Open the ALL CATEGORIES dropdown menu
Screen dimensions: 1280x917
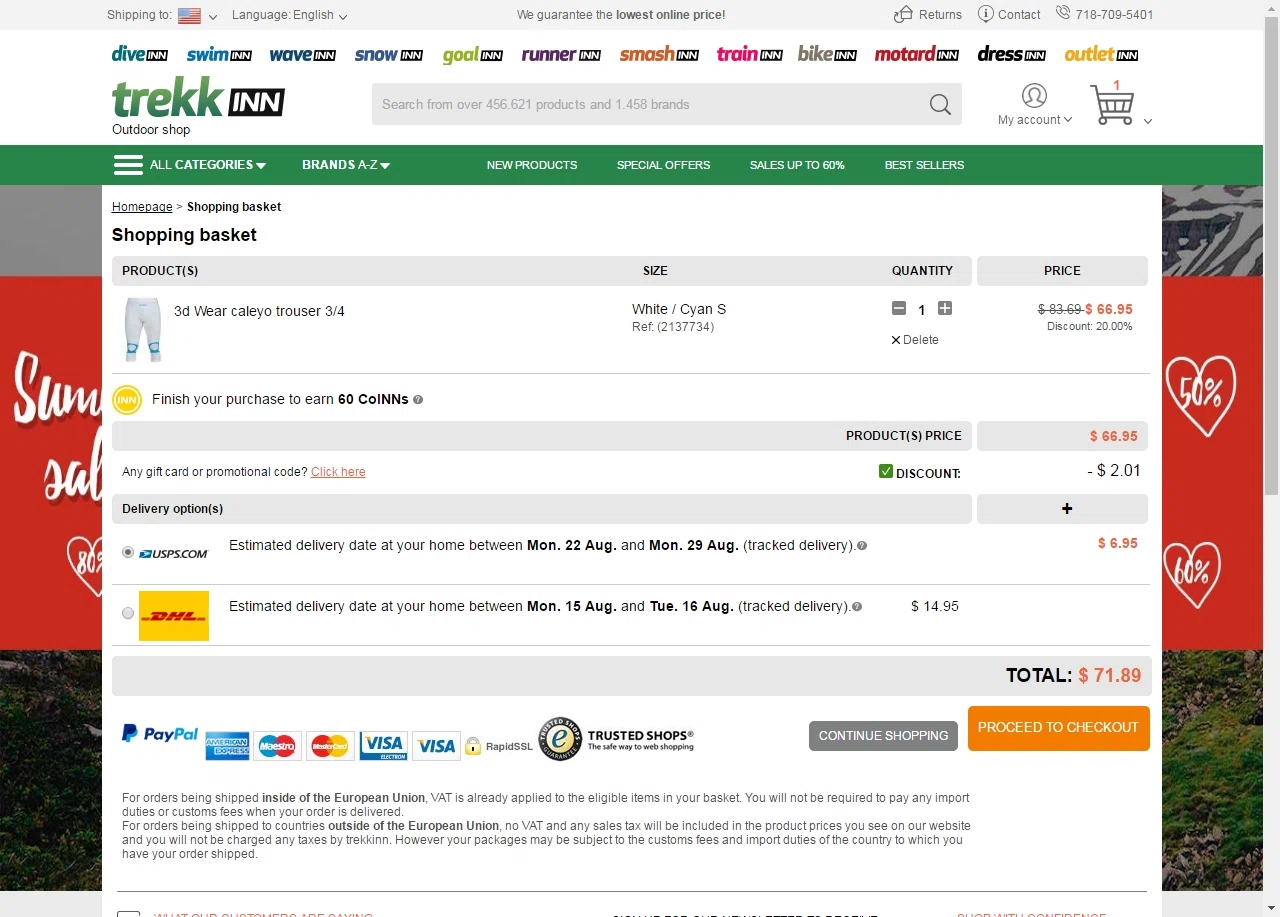[208, 165]
